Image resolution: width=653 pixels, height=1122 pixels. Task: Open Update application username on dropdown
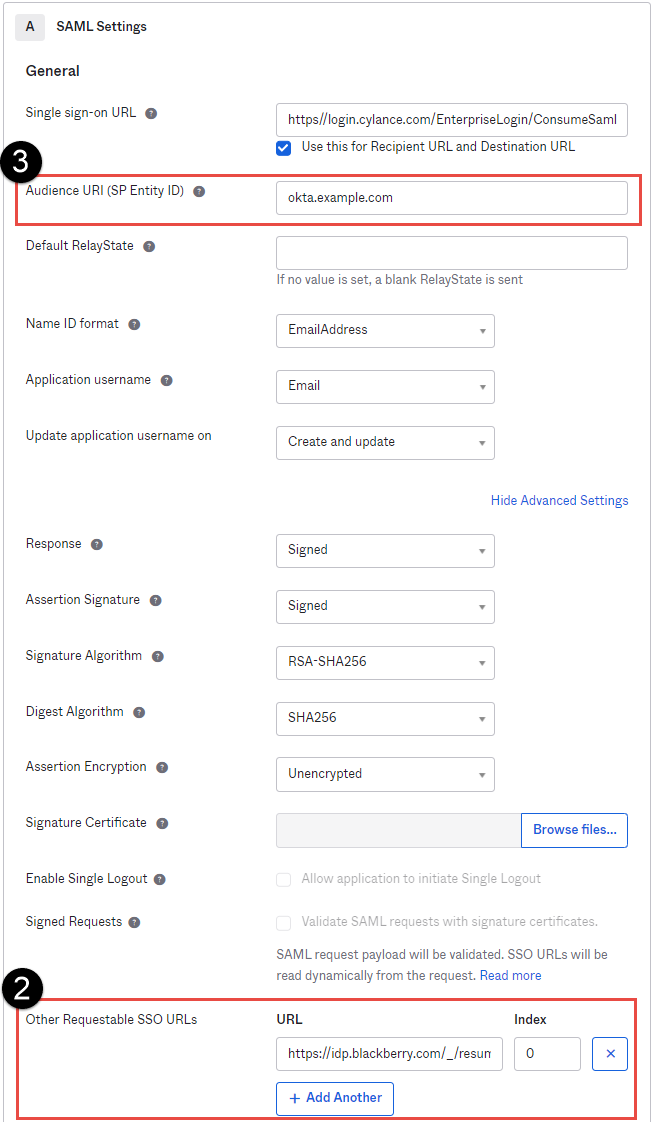[x=385, y=442]
